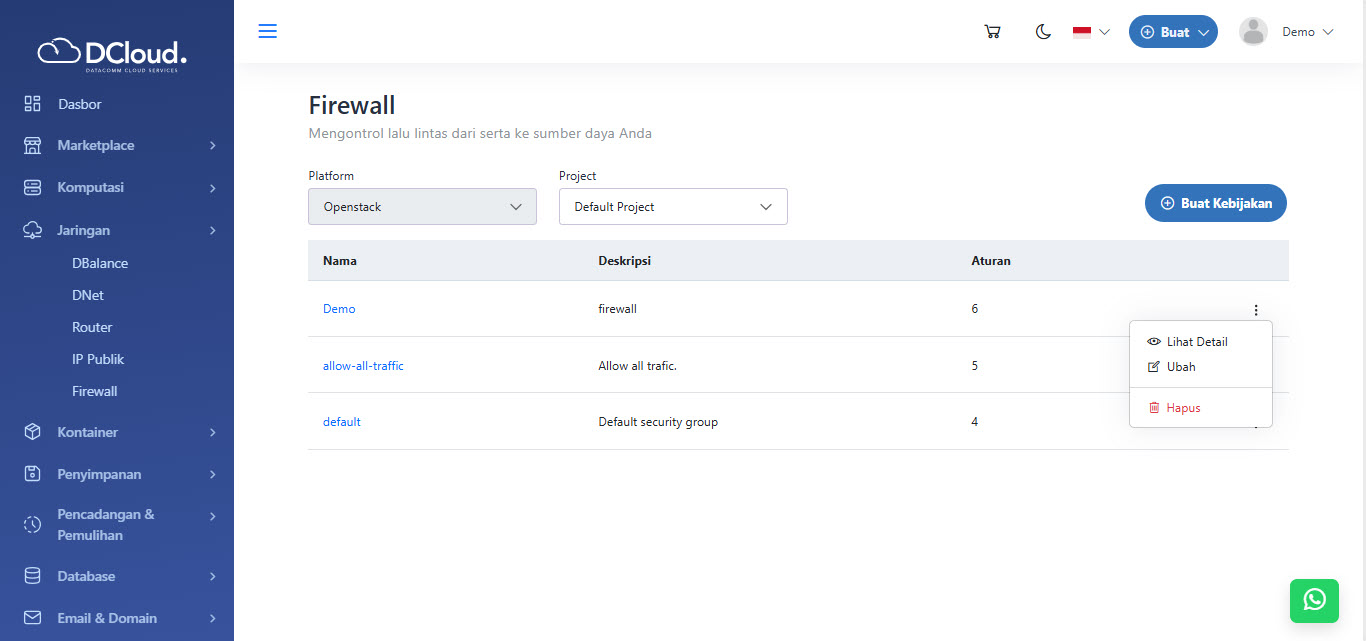Click the hamburger menu icon

tap(267, 31)
